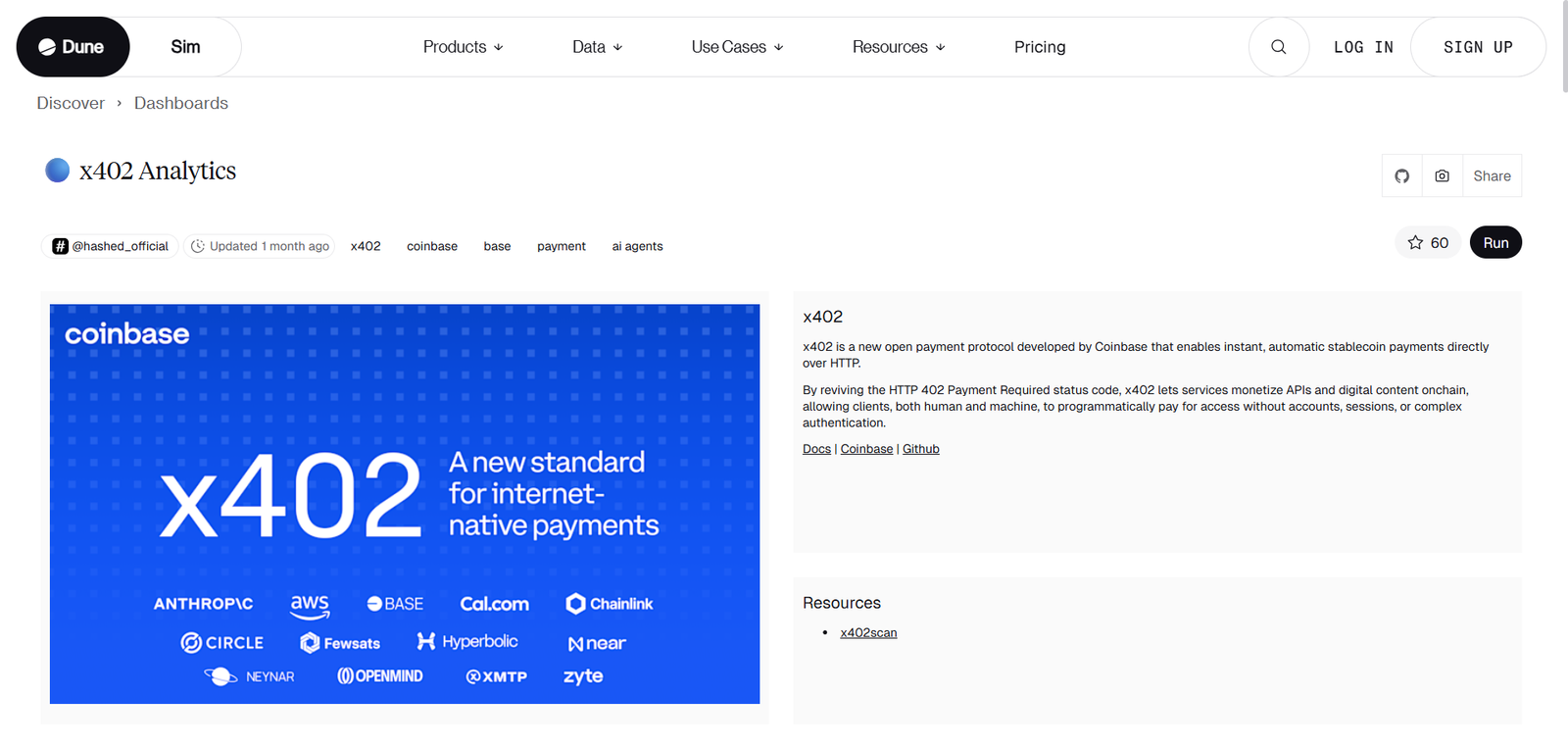The height and width of the screenshot is (745, 1568).
Task: Open the x402scan resource link
Action: [x=868, y=633]
